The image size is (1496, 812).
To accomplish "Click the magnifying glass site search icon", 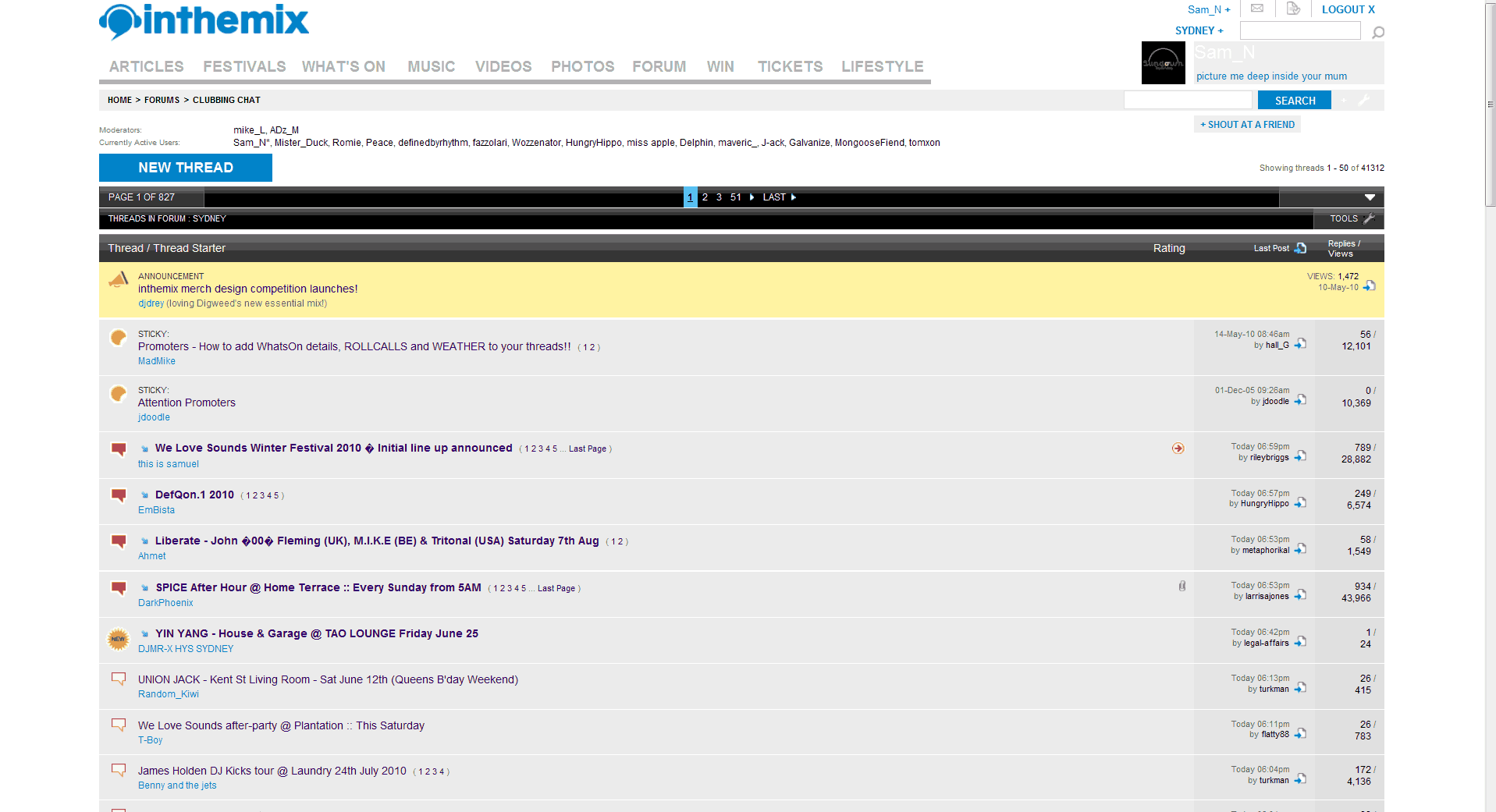I will 1378,32.
